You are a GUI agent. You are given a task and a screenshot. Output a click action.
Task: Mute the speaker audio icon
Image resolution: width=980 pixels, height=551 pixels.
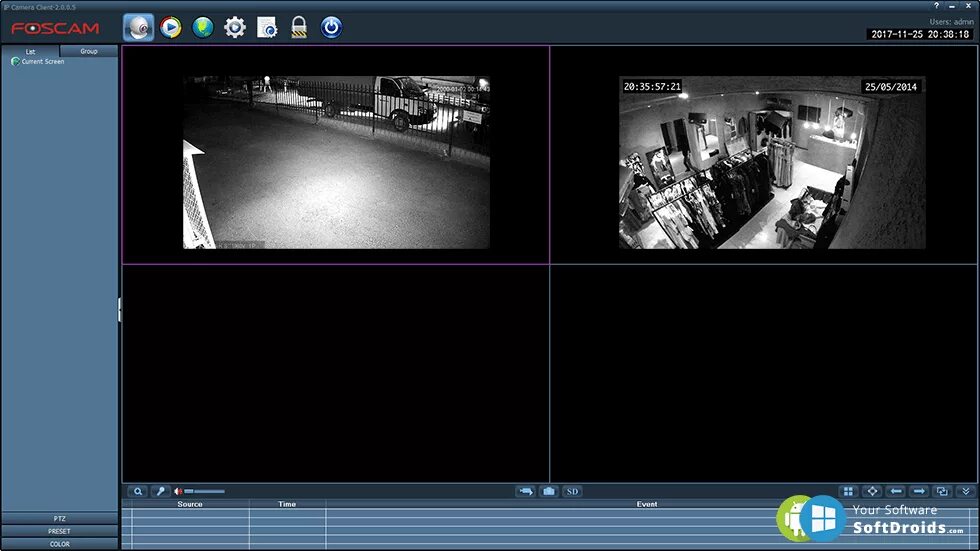(178, 492)
